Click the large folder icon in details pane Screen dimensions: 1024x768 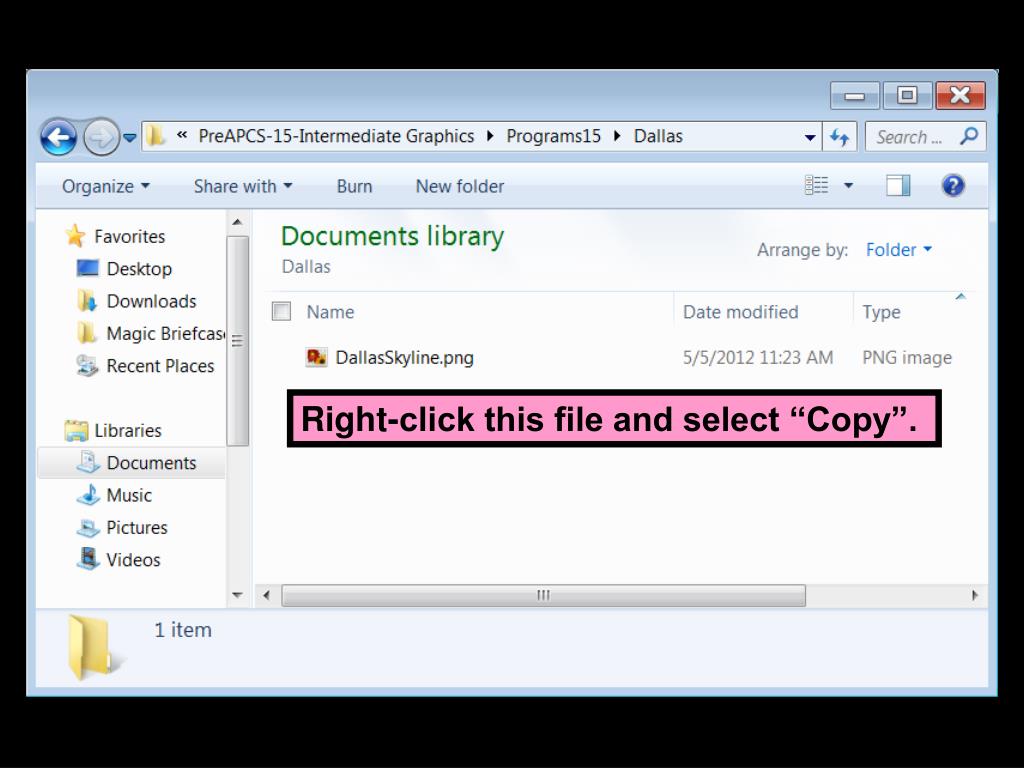[x=95, y=648]
